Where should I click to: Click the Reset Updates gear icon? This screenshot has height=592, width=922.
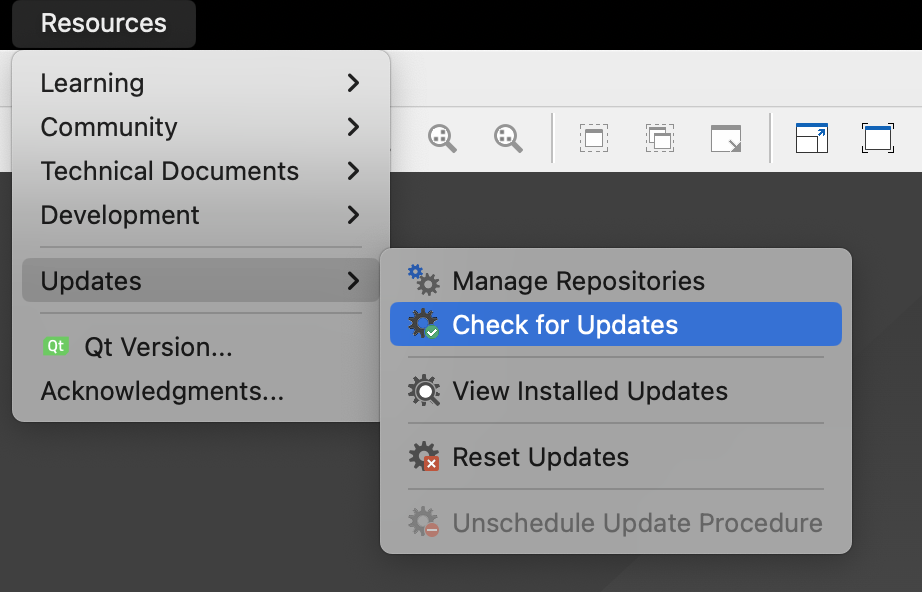pos(424,457)
